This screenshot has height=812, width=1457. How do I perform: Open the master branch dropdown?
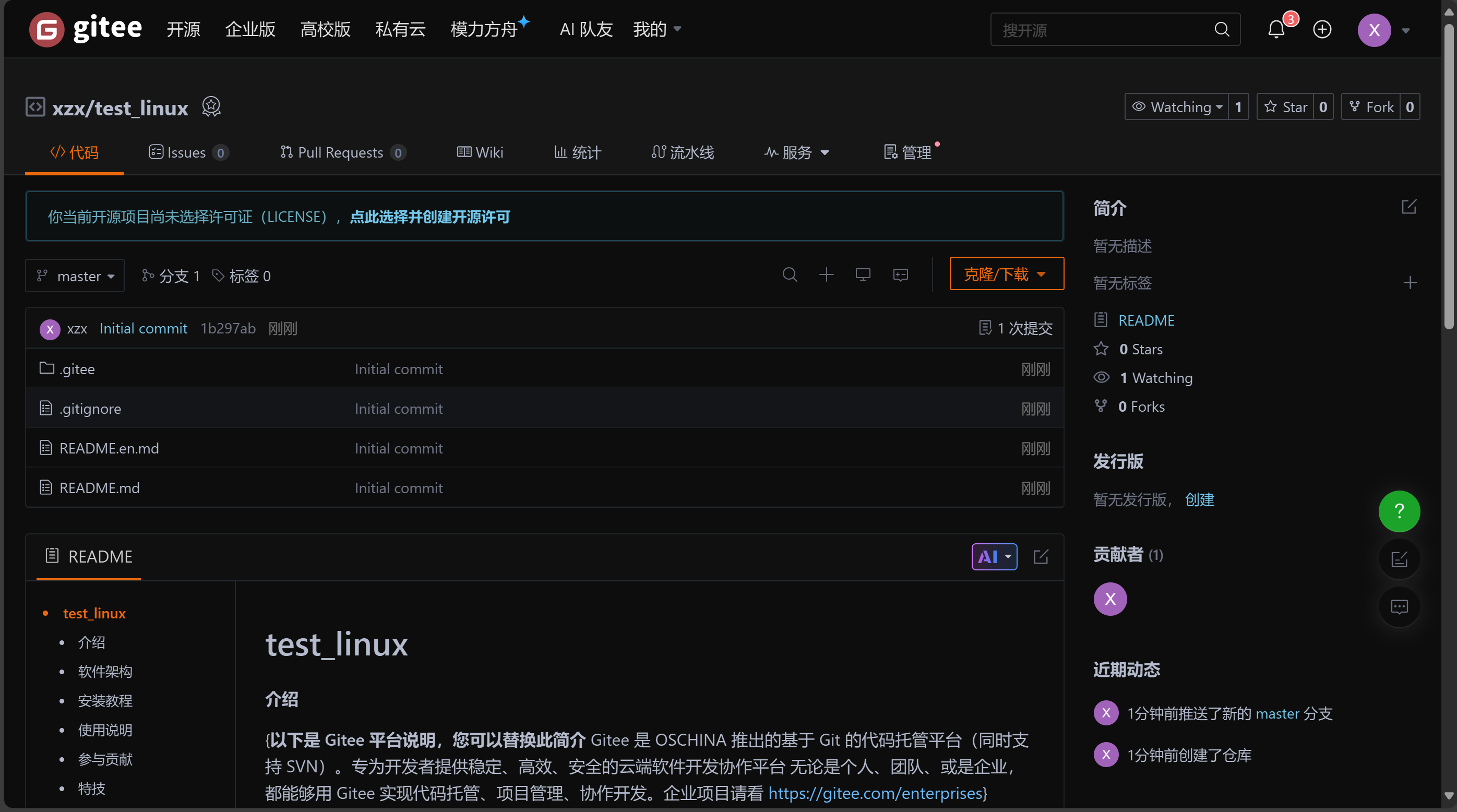75,276
